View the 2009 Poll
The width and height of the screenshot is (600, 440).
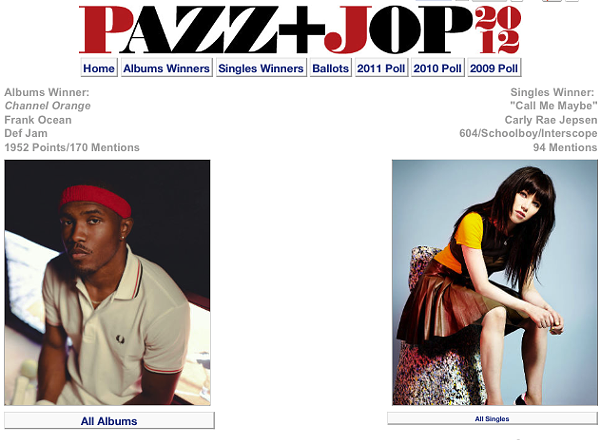pos(494,68)
